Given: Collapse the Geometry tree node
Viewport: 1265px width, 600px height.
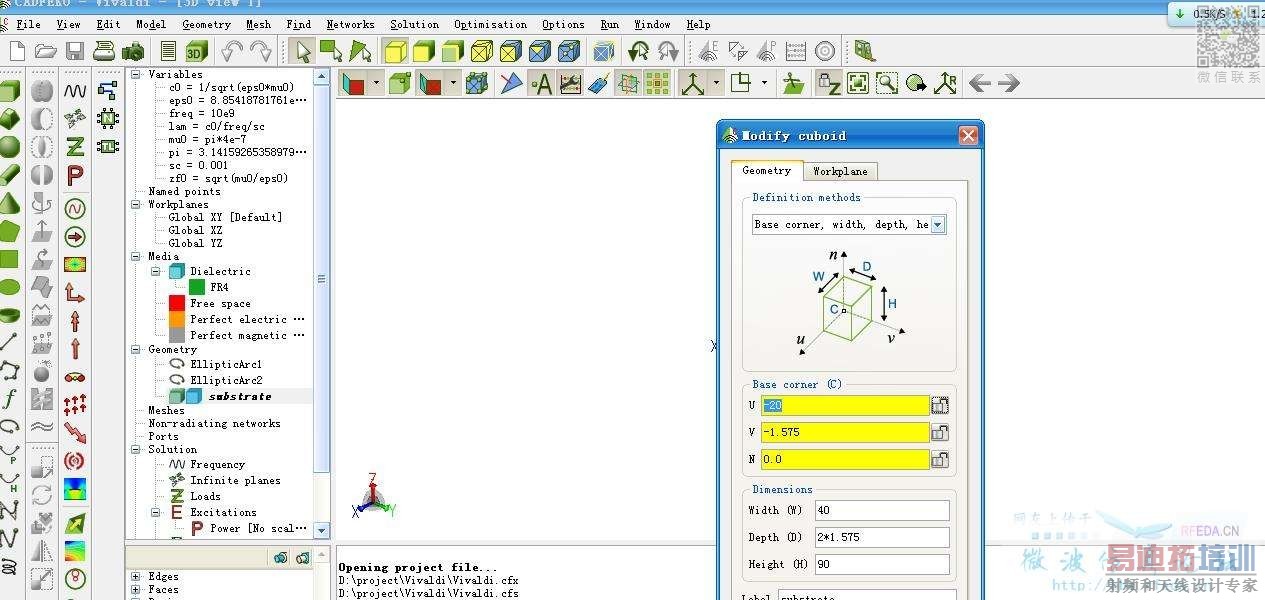Looking at the screenshot, I should [136, 349].
